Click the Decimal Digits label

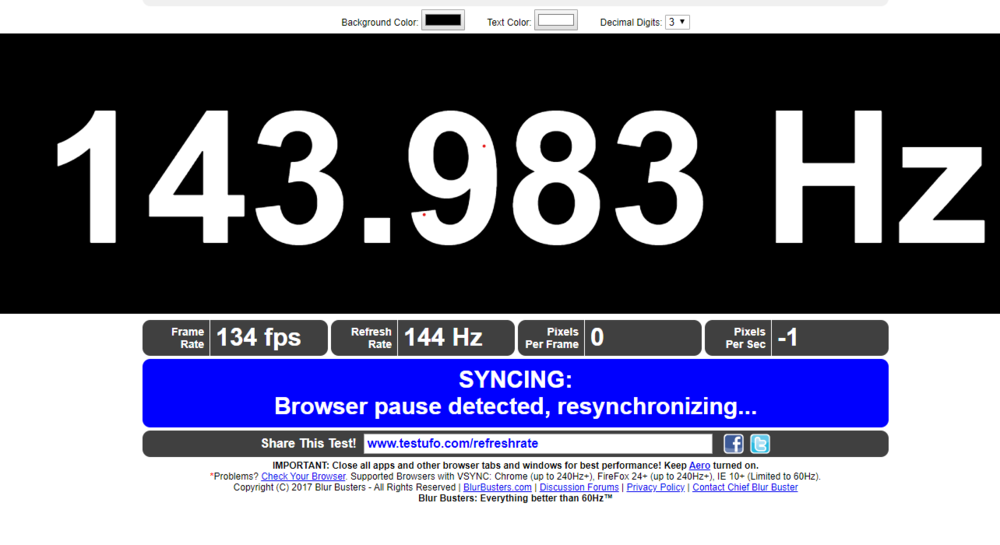coord(630,21)
